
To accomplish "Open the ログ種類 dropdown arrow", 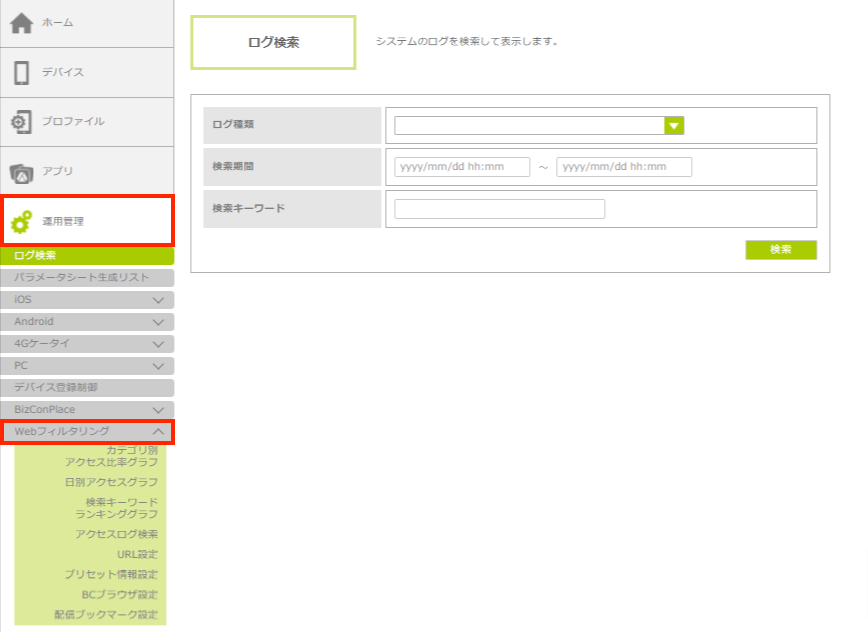I will click(x=674, y=125).
